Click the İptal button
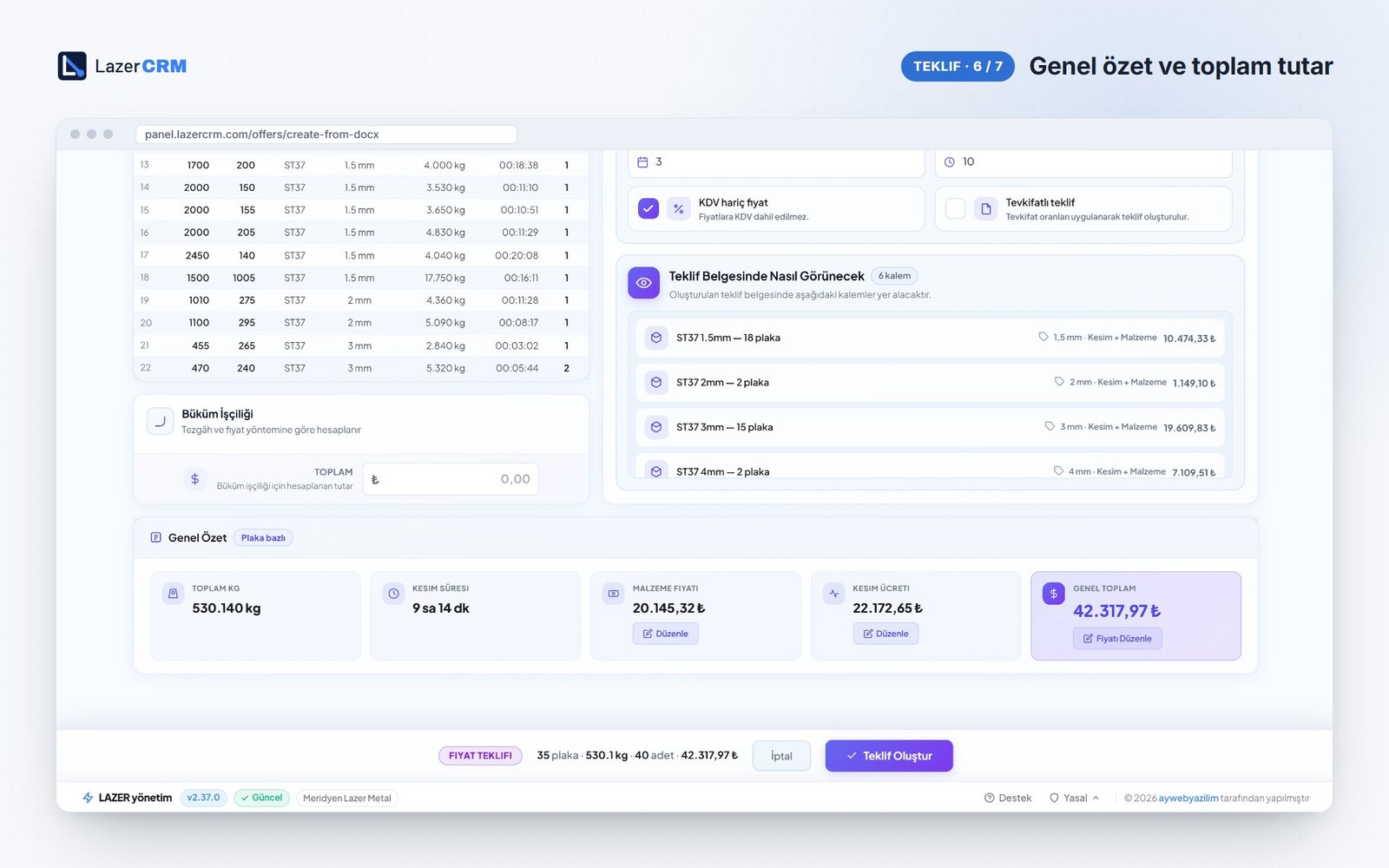The width and height of the screenshot is (1389, 868). pos(781,756)
